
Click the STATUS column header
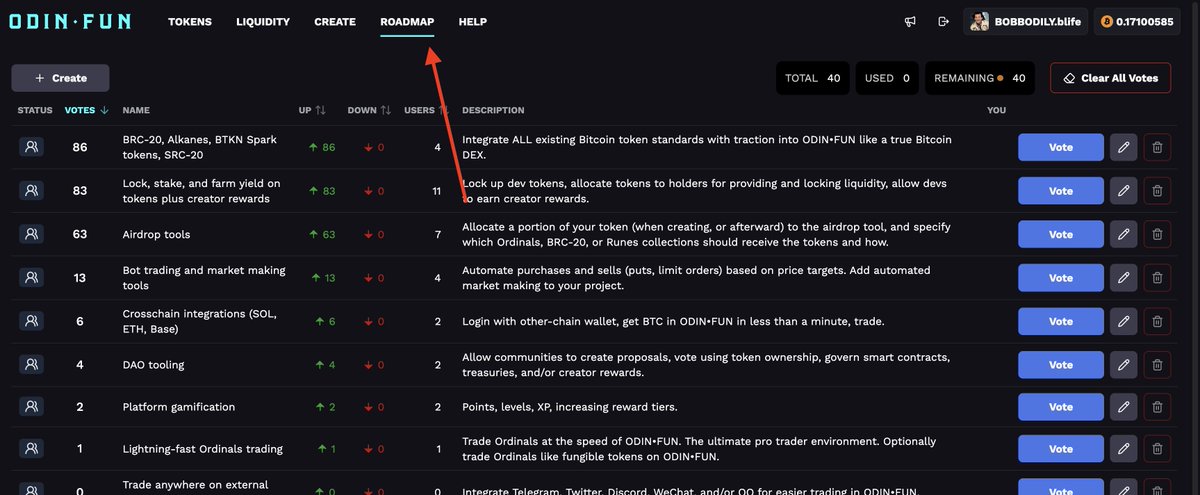[x=35, y=110]
